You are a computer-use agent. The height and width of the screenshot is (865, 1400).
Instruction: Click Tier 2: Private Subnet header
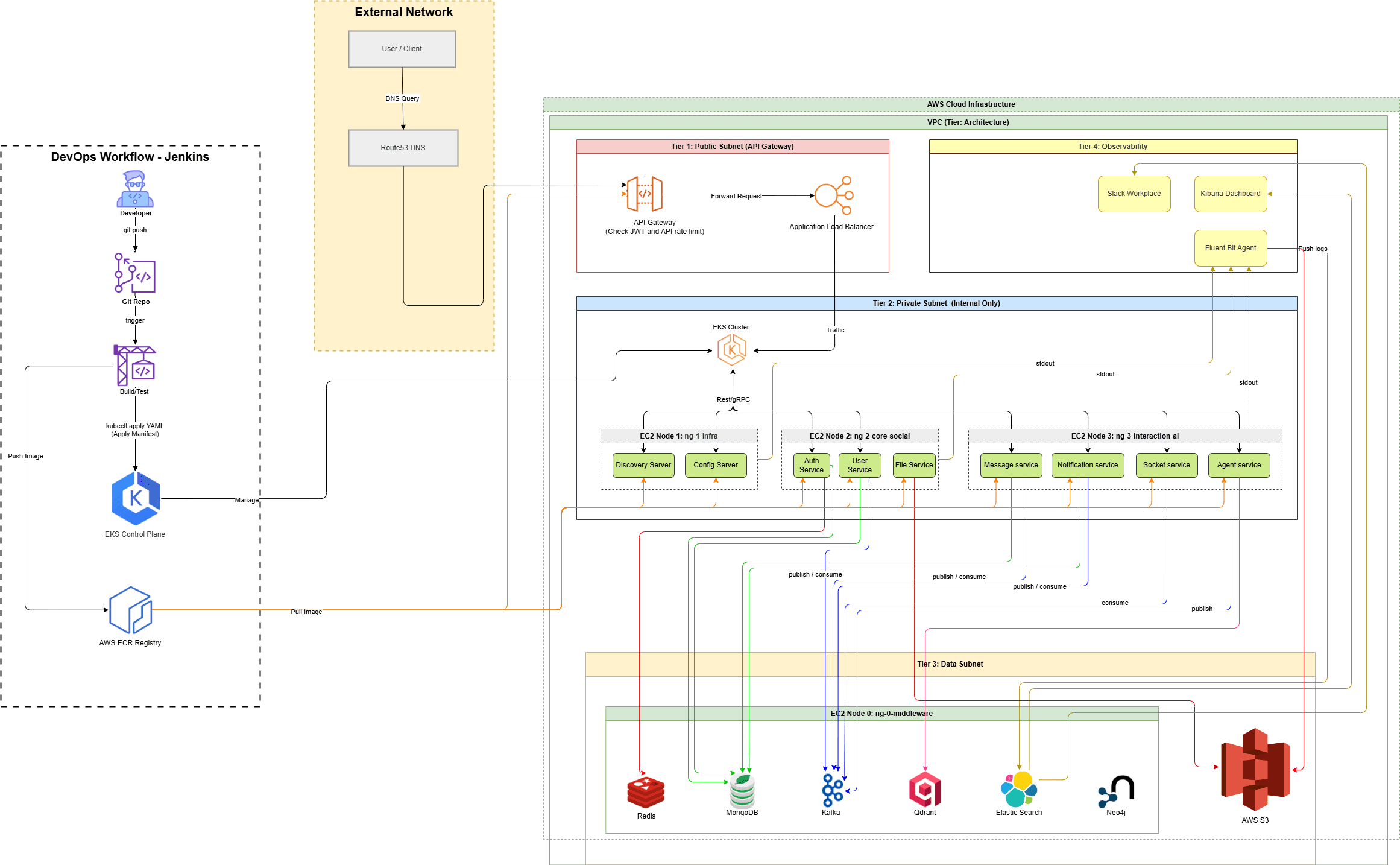coord(937,303)
